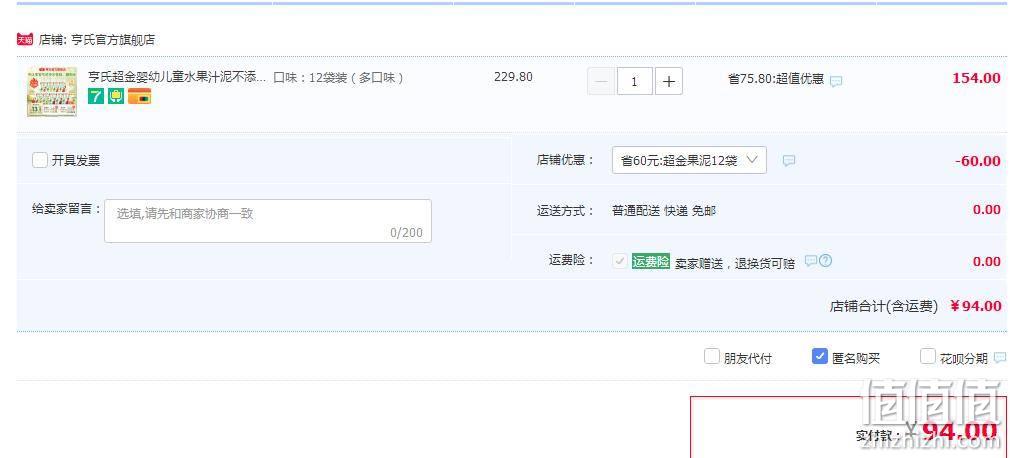1010x458 pixels.
Task: Click the quantity field showing 1
Action: [634, 81]
